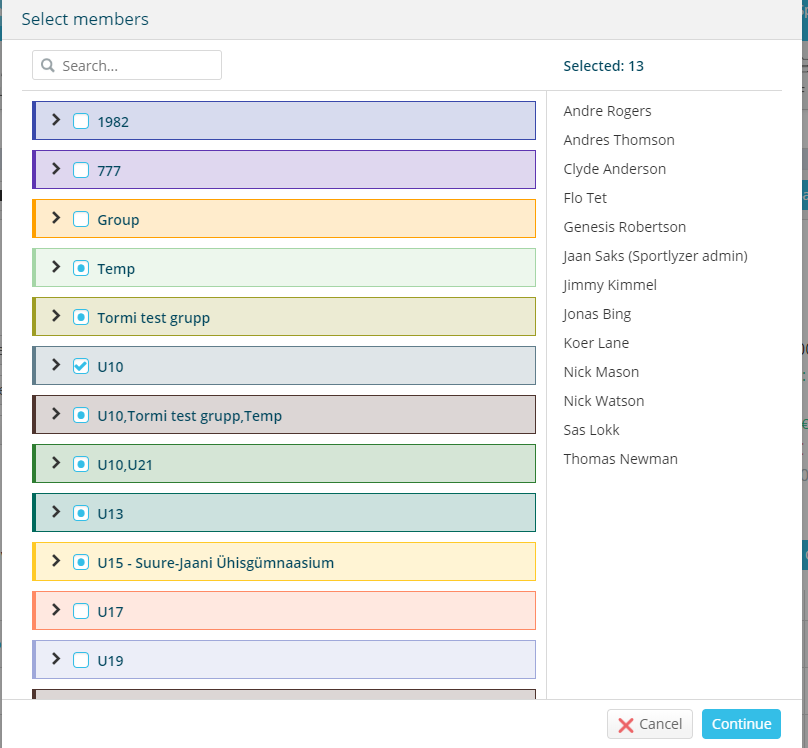Click the red X icon on Cancel
This screenshot has height=748, width=808.
(625, 725)
